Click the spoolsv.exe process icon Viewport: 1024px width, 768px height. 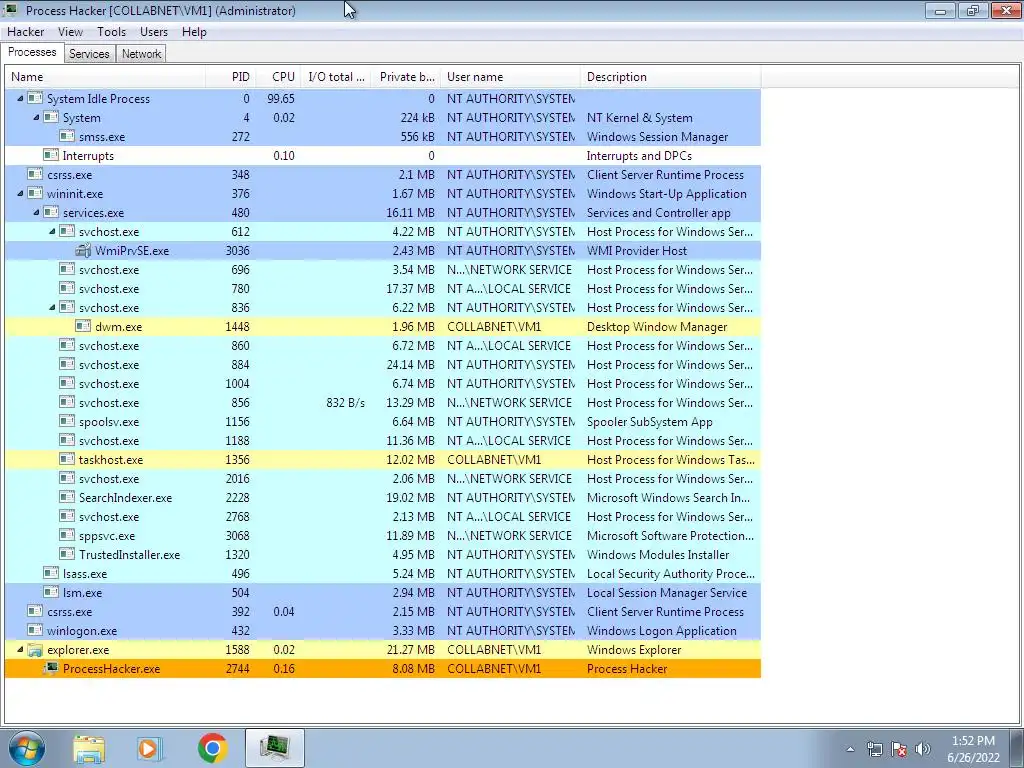67,421
